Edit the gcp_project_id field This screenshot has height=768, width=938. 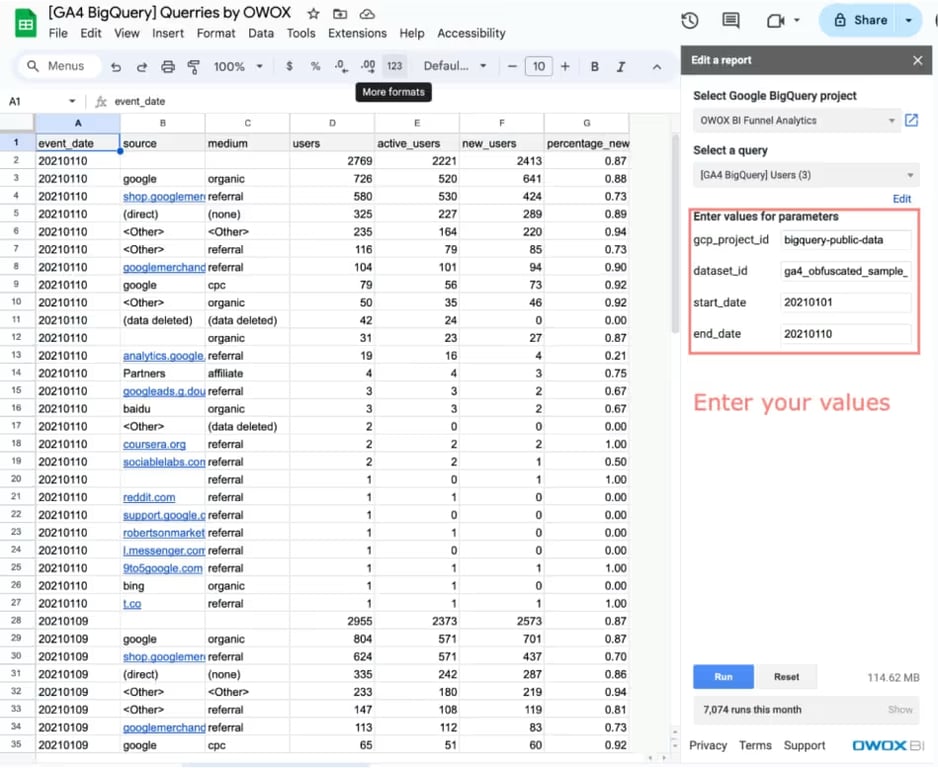point(846,240)
